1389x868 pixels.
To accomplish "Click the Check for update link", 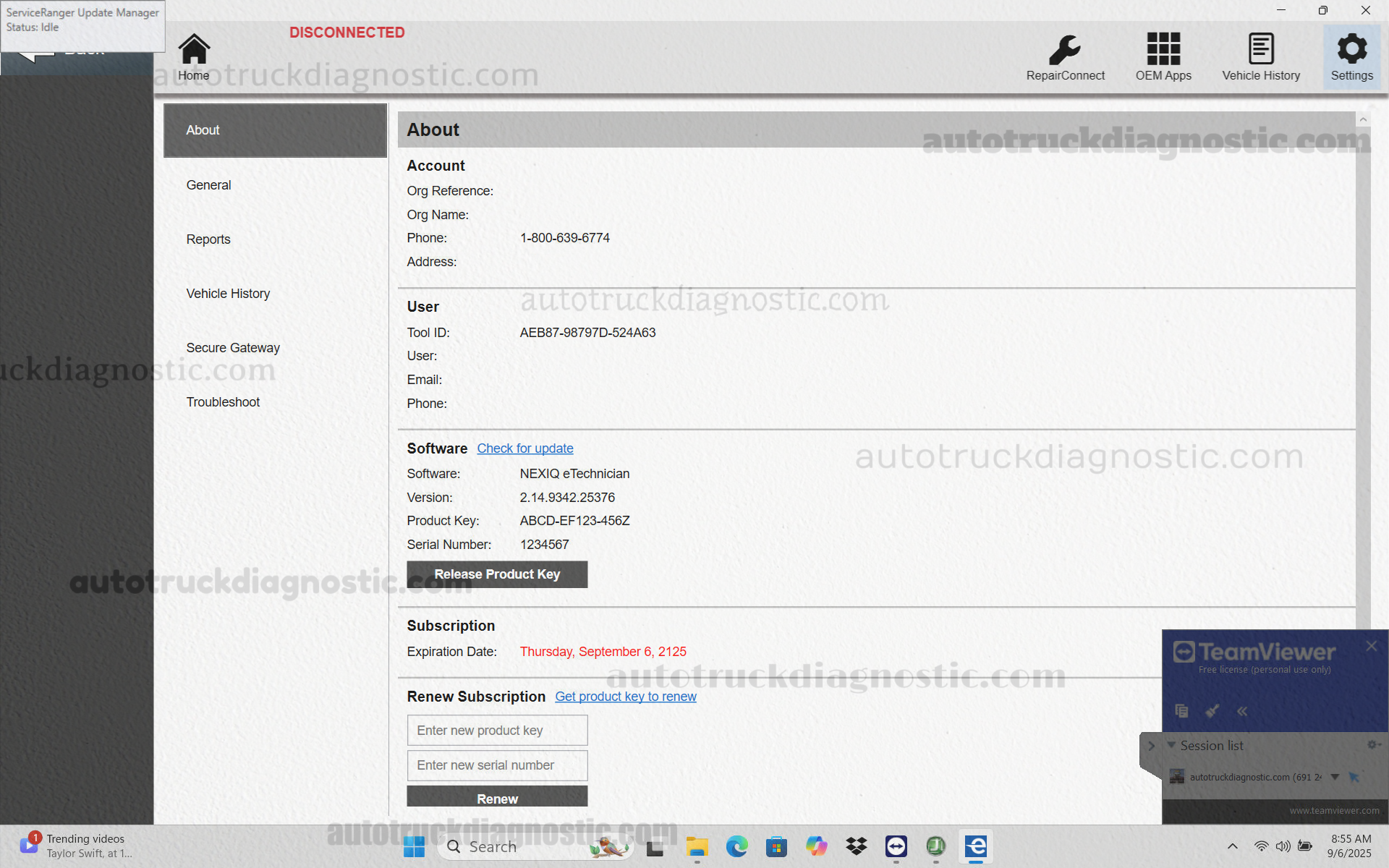I will click(524, 448).
